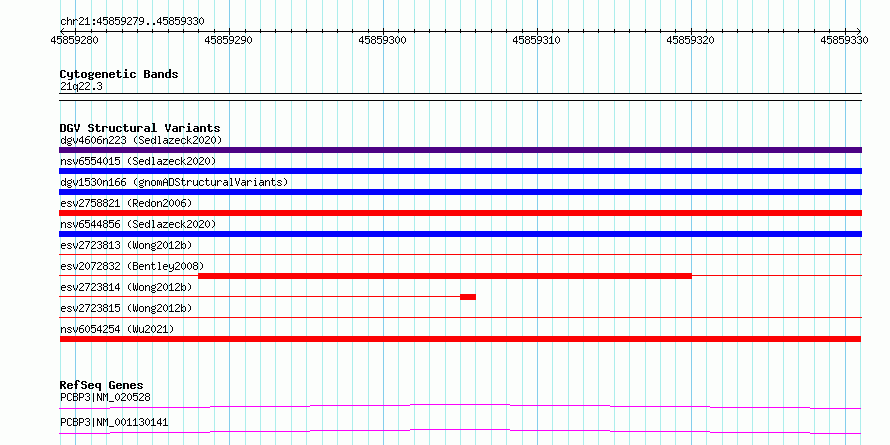The height and width of the screenshot is (445, 890).
Task: Select the thick red esv2072832 bar
Action: click(445, 276)
